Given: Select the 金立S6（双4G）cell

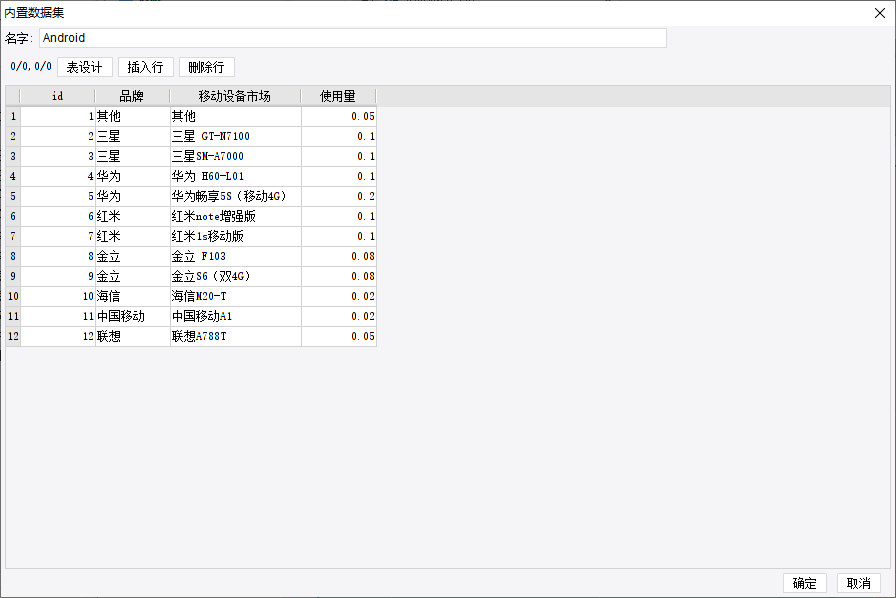Looking at the screenshot, I should coord(235,277).
